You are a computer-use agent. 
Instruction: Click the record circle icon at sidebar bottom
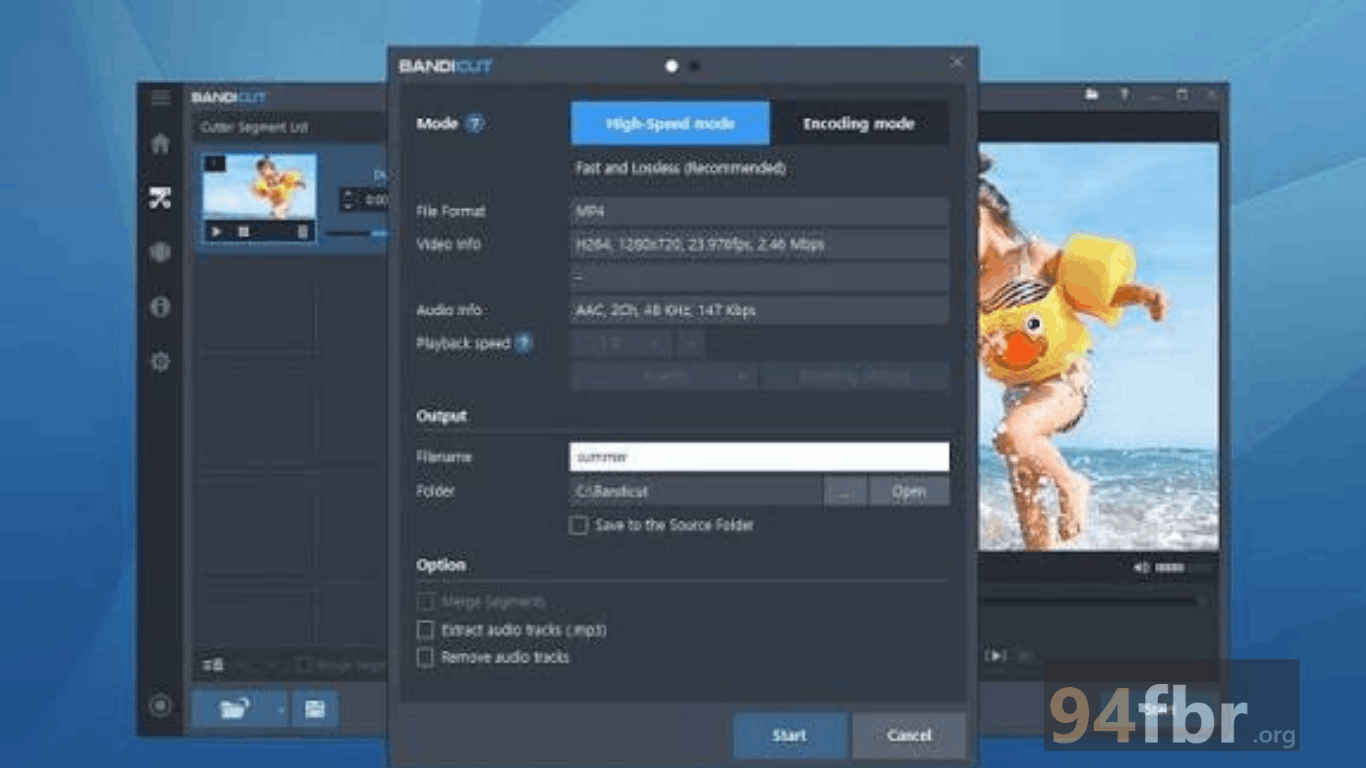[160, 706]
